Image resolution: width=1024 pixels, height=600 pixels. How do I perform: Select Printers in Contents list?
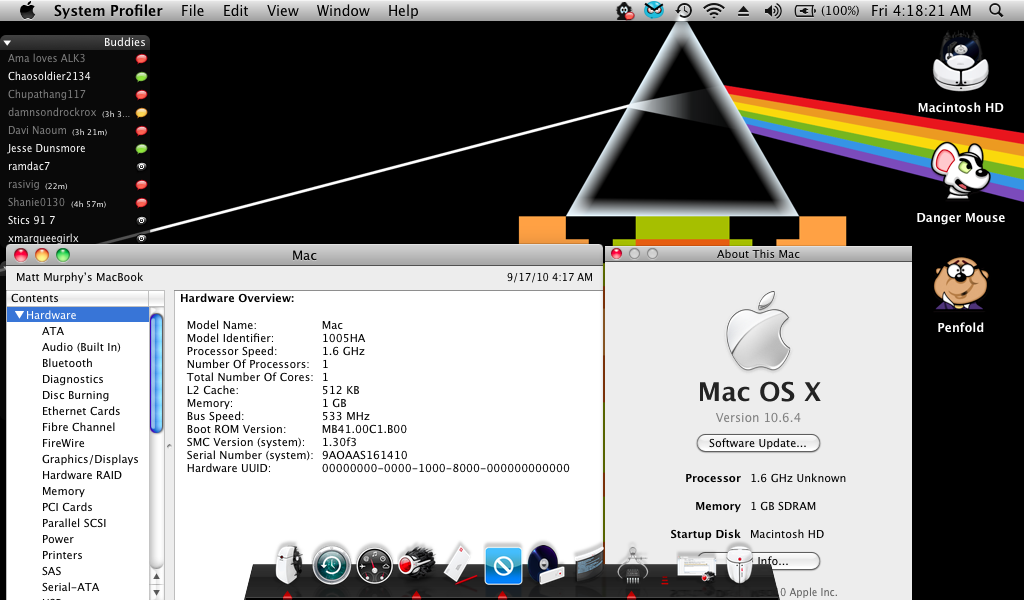62,555
